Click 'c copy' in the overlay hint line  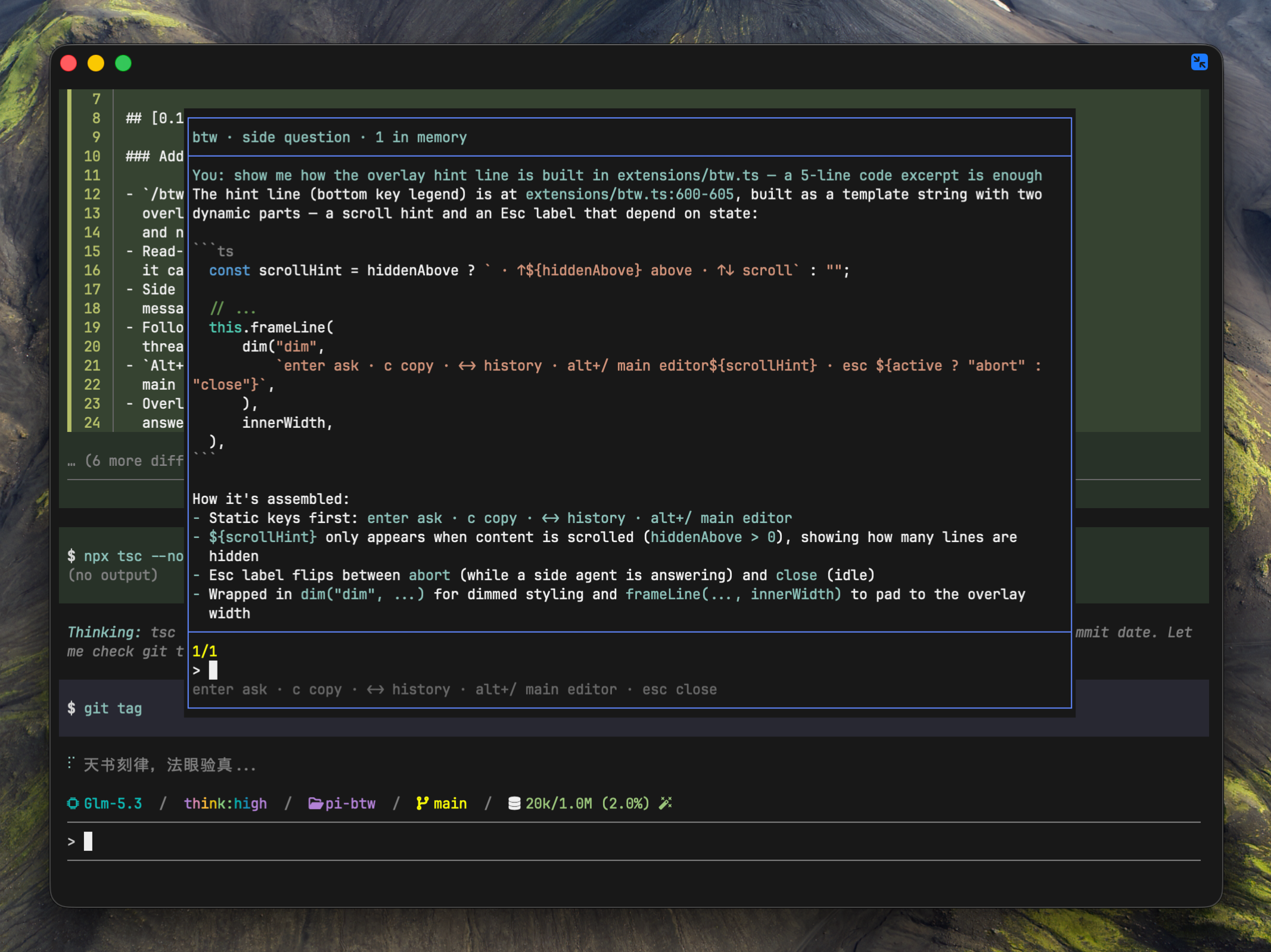[x=317, y=689]
